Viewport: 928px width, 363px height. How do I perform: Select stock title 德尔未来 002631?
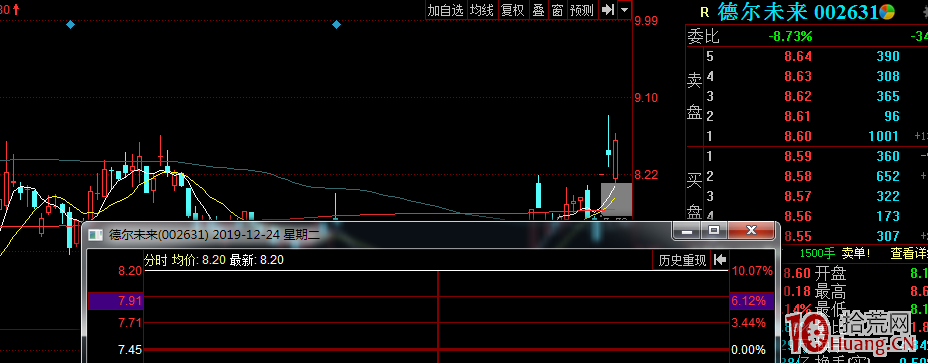click(x=797, y=11)
